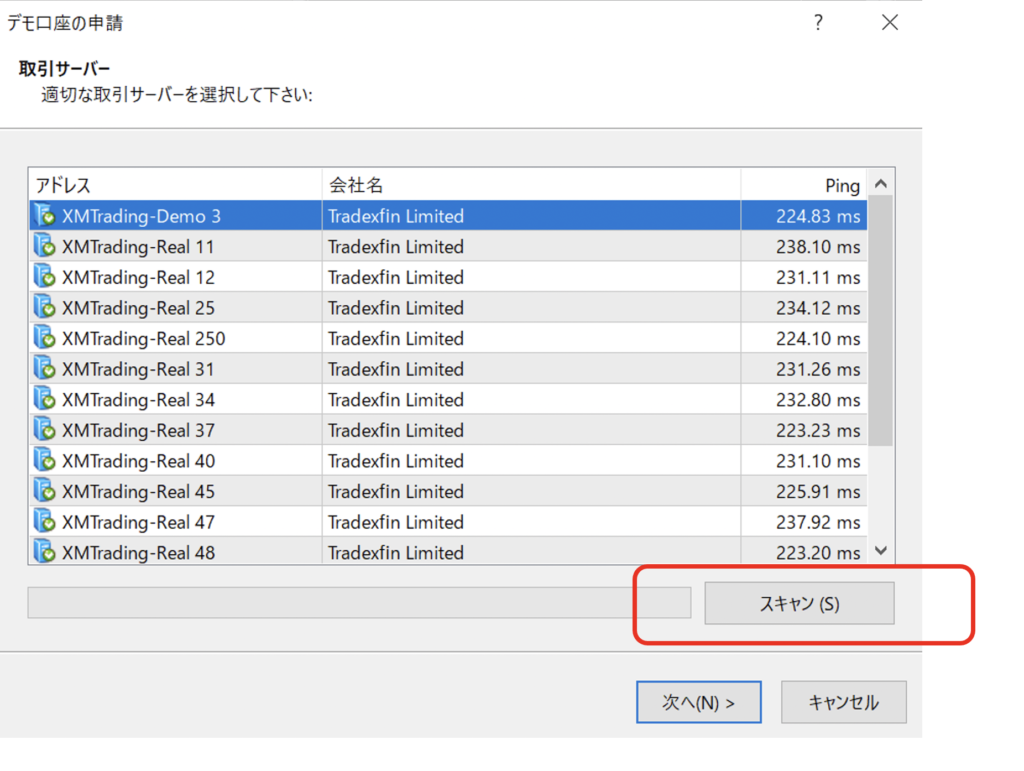Proceed with the 次へ(N) > button

[x=699, y=702]
